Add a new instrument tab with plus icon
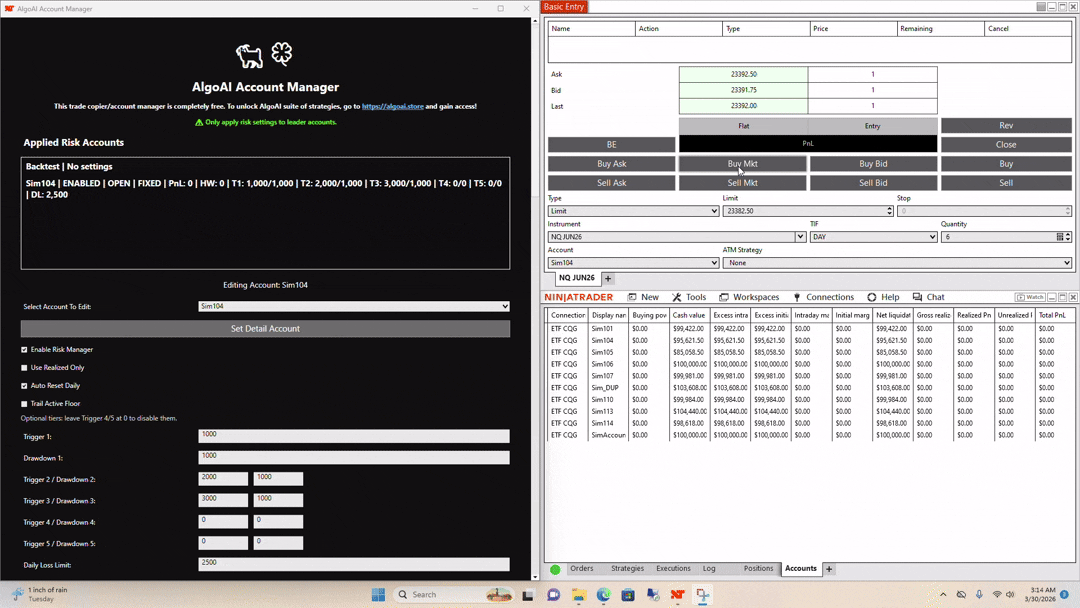The height and width of the screenshot is (608, 1080). [608, 279]
